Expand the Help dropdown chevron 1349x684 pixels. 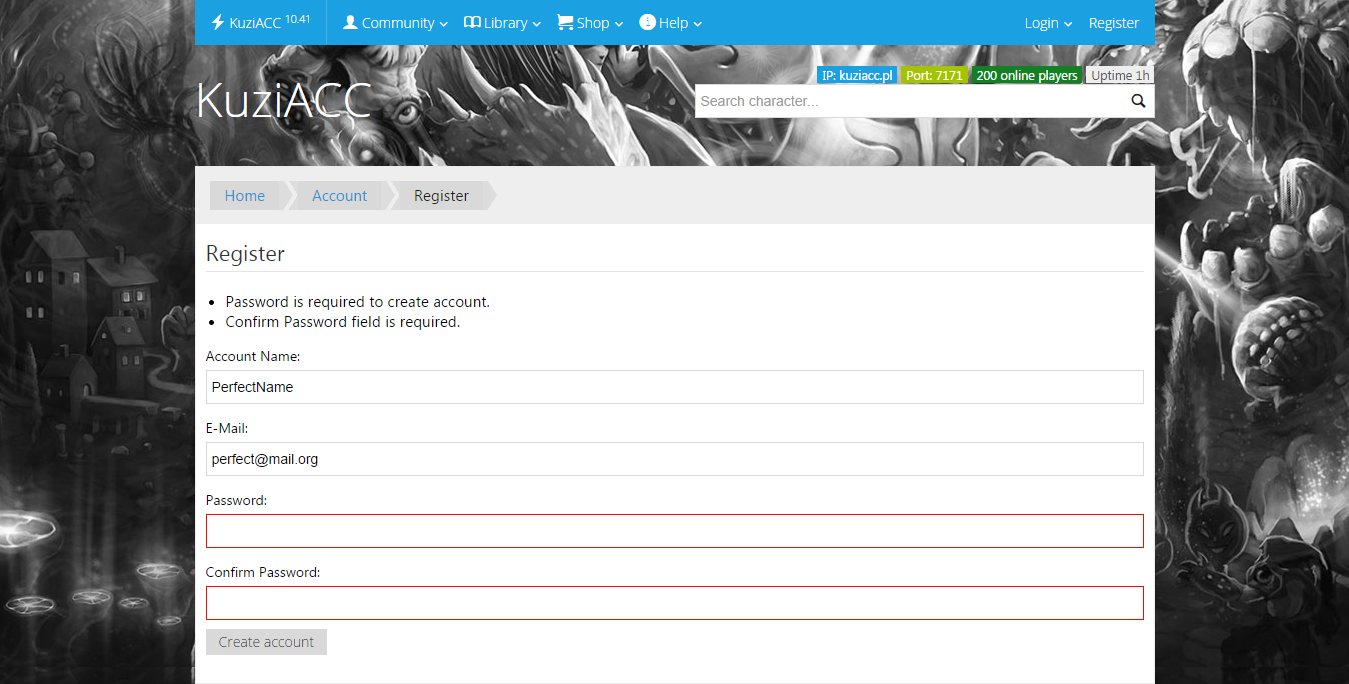[697, 24]
